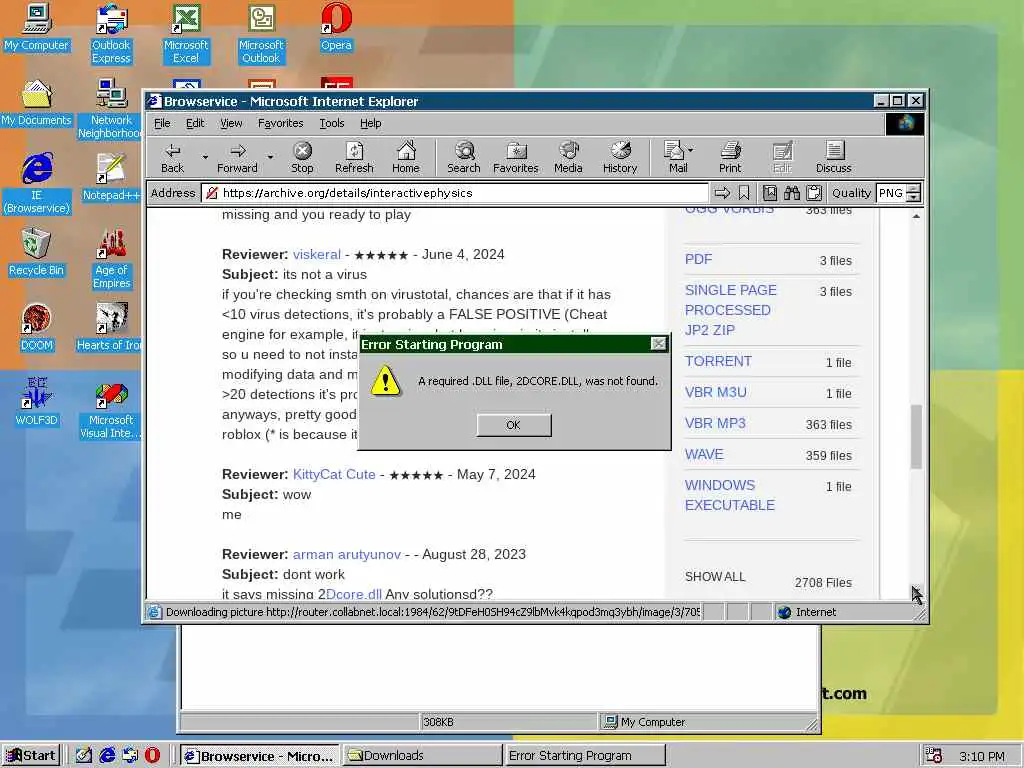Open the Media toolbar button
Viewport: 1024px width, 768px height.
pos(568,157)
